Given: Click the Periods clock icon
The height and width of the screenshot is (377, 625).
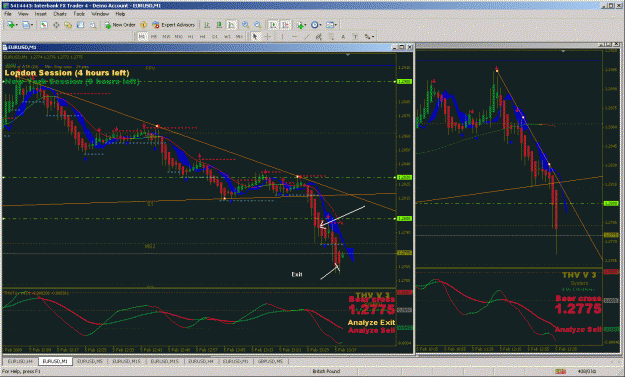Looking at the screenshot, I should point(314,25).
